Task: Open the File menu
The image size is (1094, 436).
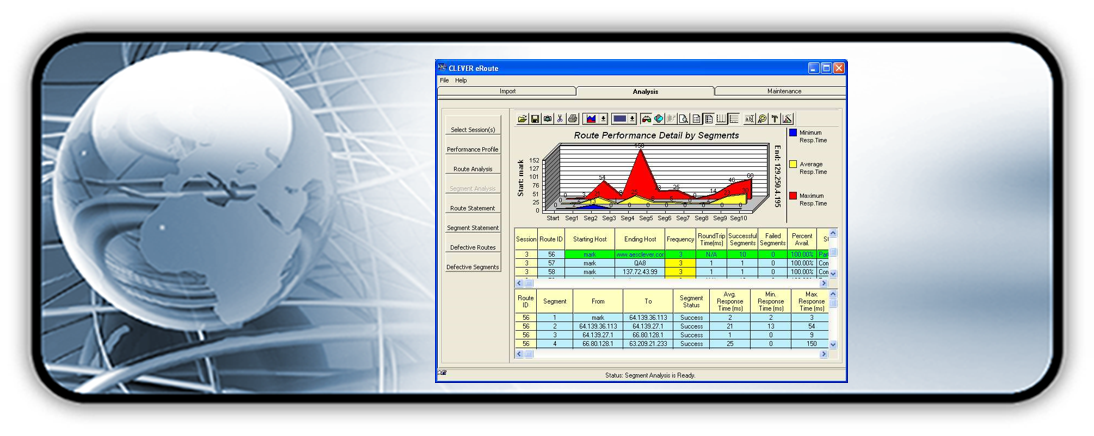Action: pos(444,80)
